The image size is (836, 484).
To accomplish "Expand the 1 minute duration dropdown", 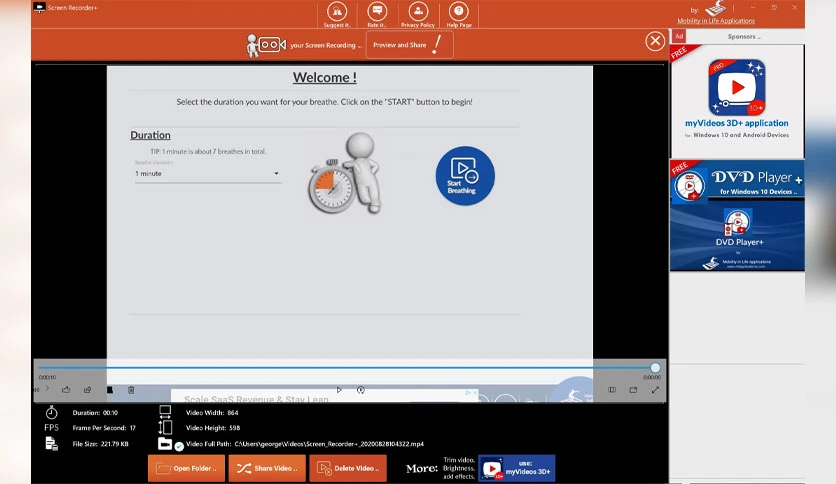I will tap(207, 174).
